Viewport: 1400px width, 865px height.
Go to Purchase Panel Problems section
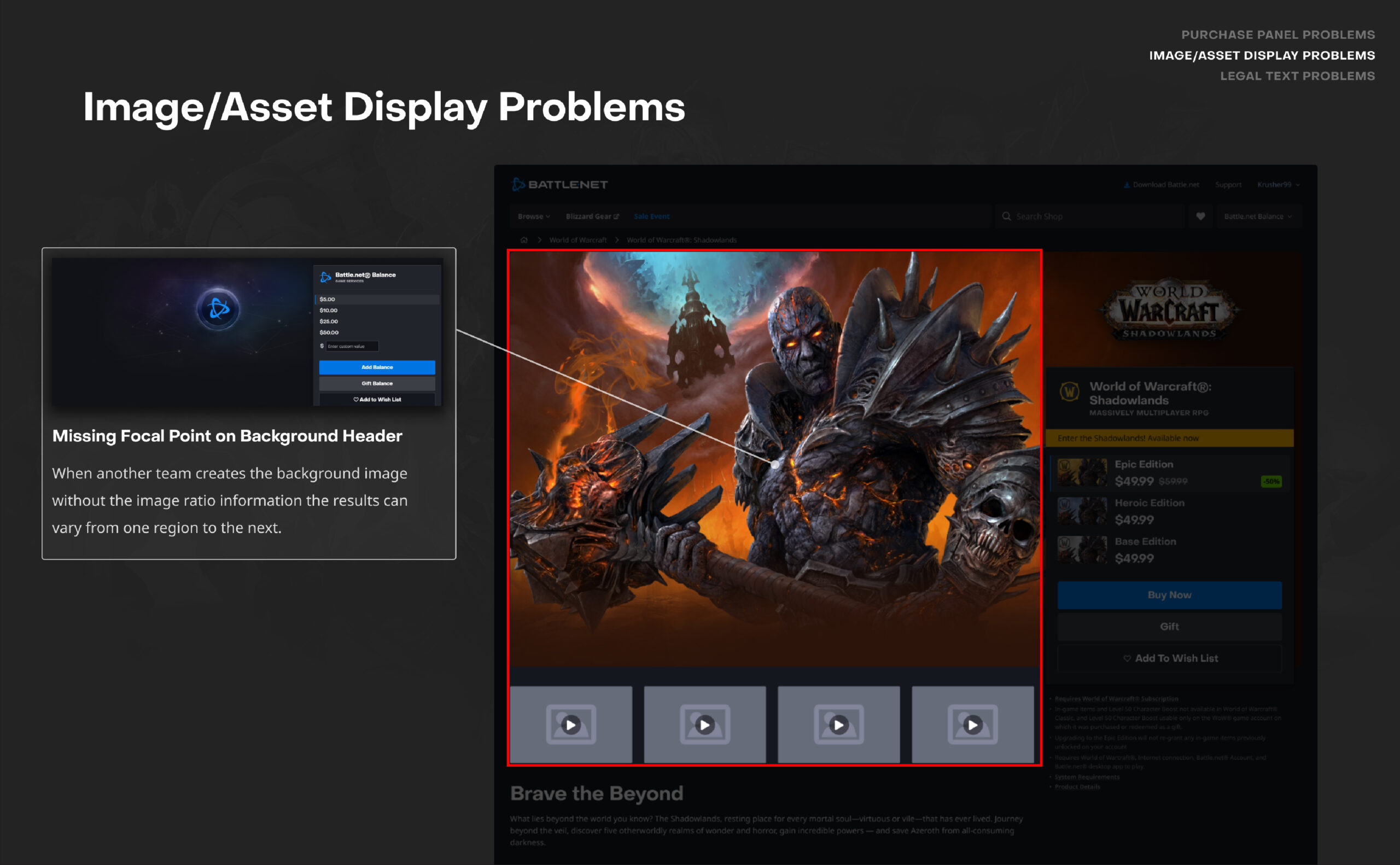[x=1278, y=34]
